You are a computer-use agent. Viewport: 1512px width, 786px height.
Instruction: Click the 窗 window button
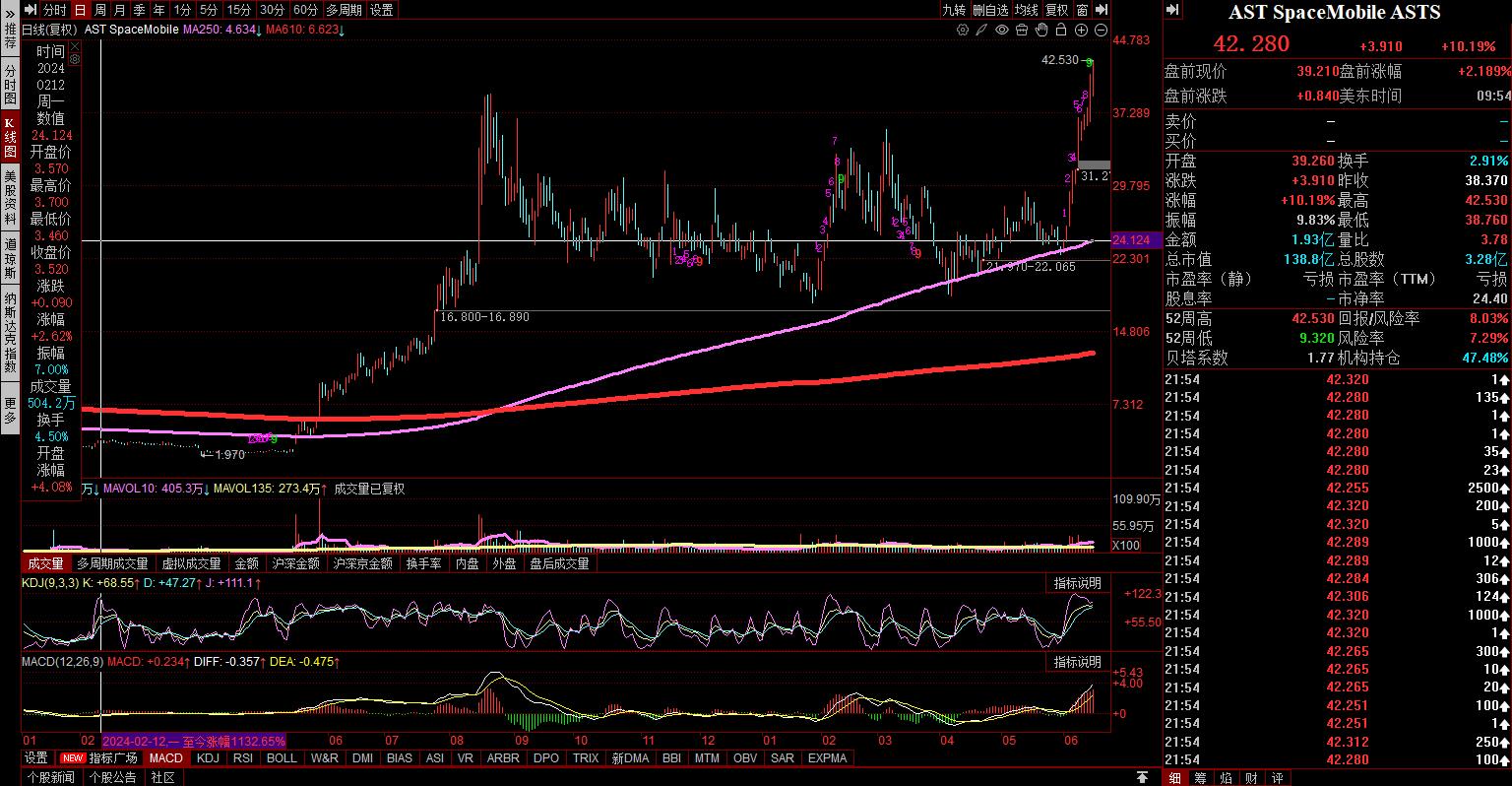pos(1082,10)
